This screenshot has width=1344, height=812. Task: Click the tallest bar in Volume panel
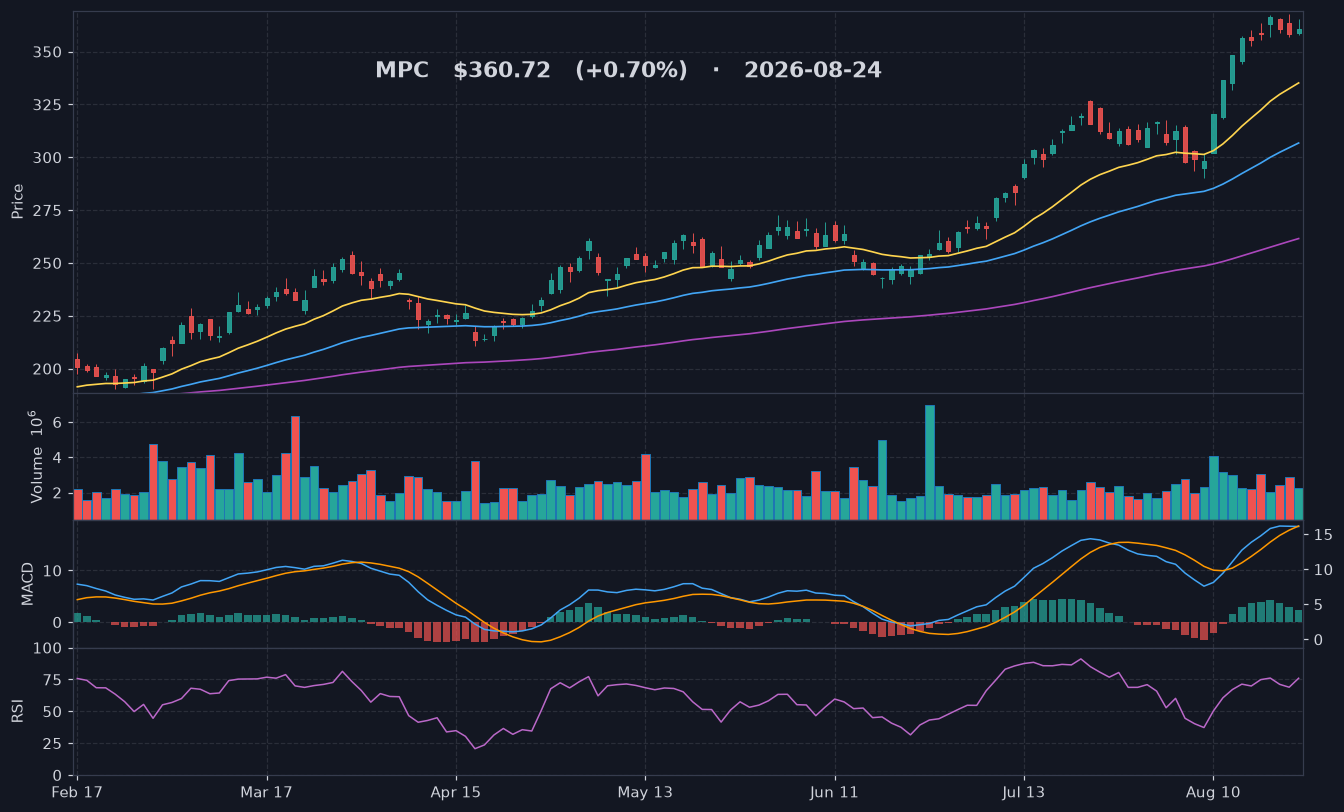(x=930, y=463)
